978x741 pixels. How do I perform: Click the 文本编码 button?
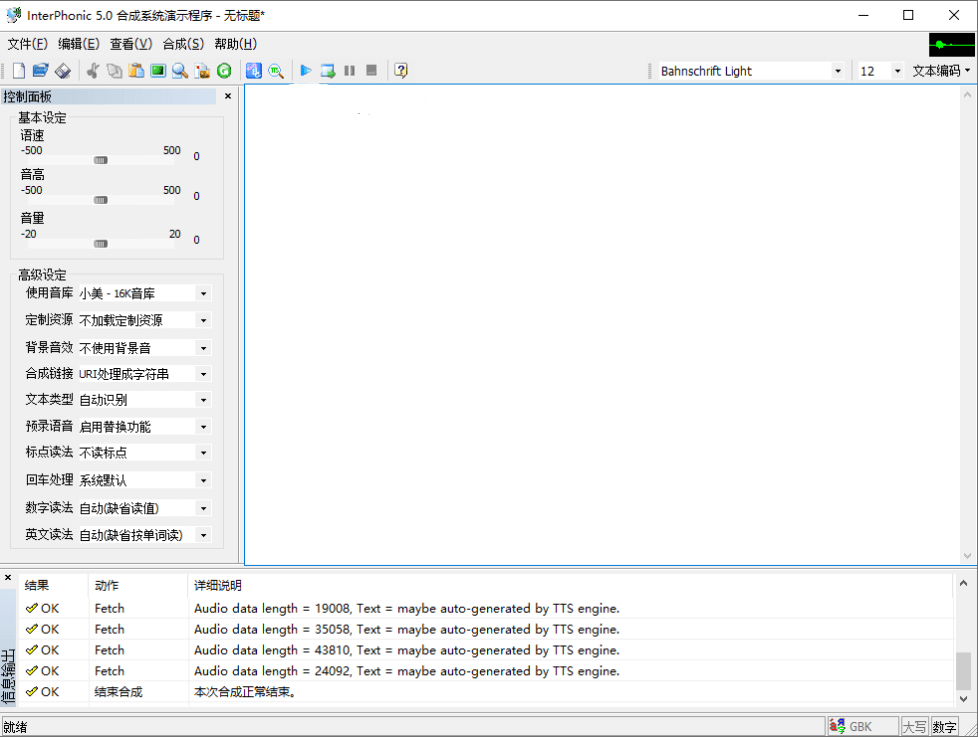(x=940, y=71)
